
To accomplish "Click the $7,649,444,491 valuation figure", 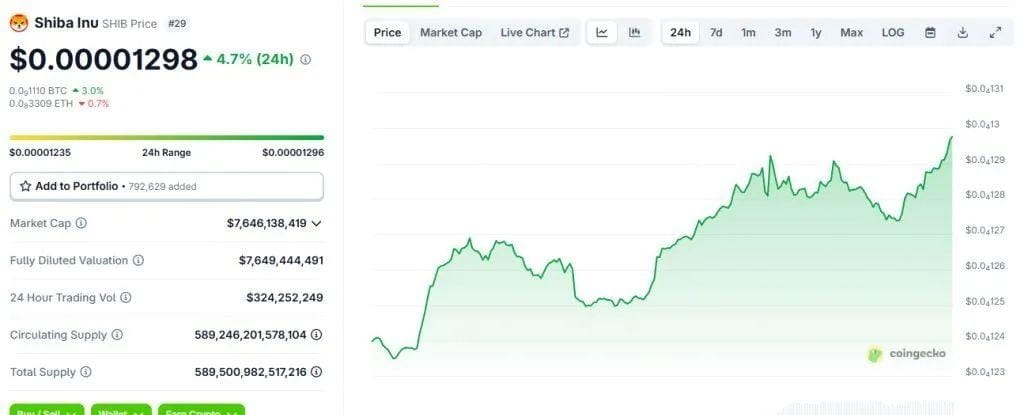I will click(281, 260).
